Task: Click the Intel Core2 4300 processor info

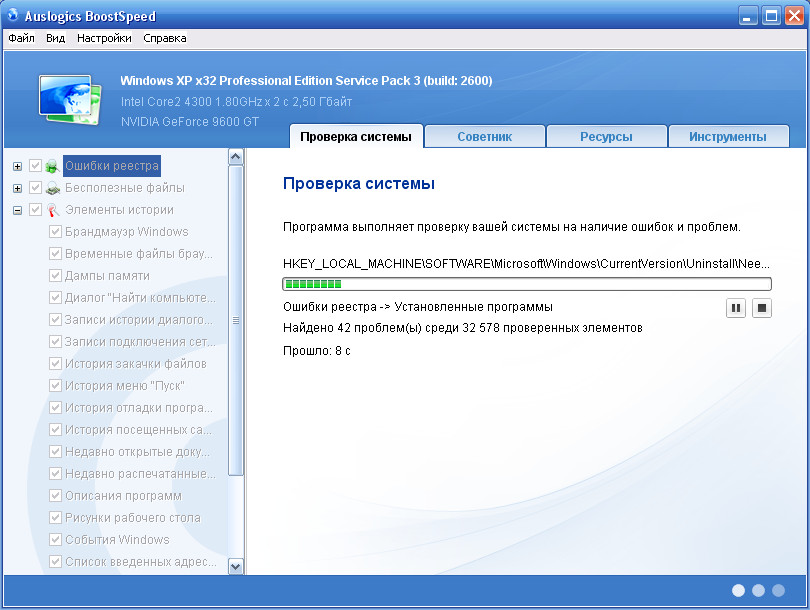Action: pos(237,102)
